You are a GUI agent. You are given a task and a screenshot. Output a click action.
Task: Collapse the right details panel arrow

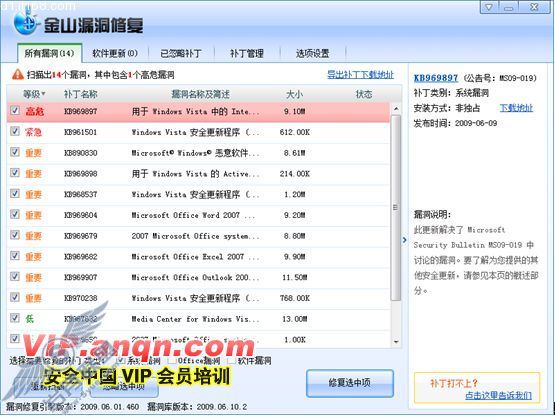(x=405, y=240)
